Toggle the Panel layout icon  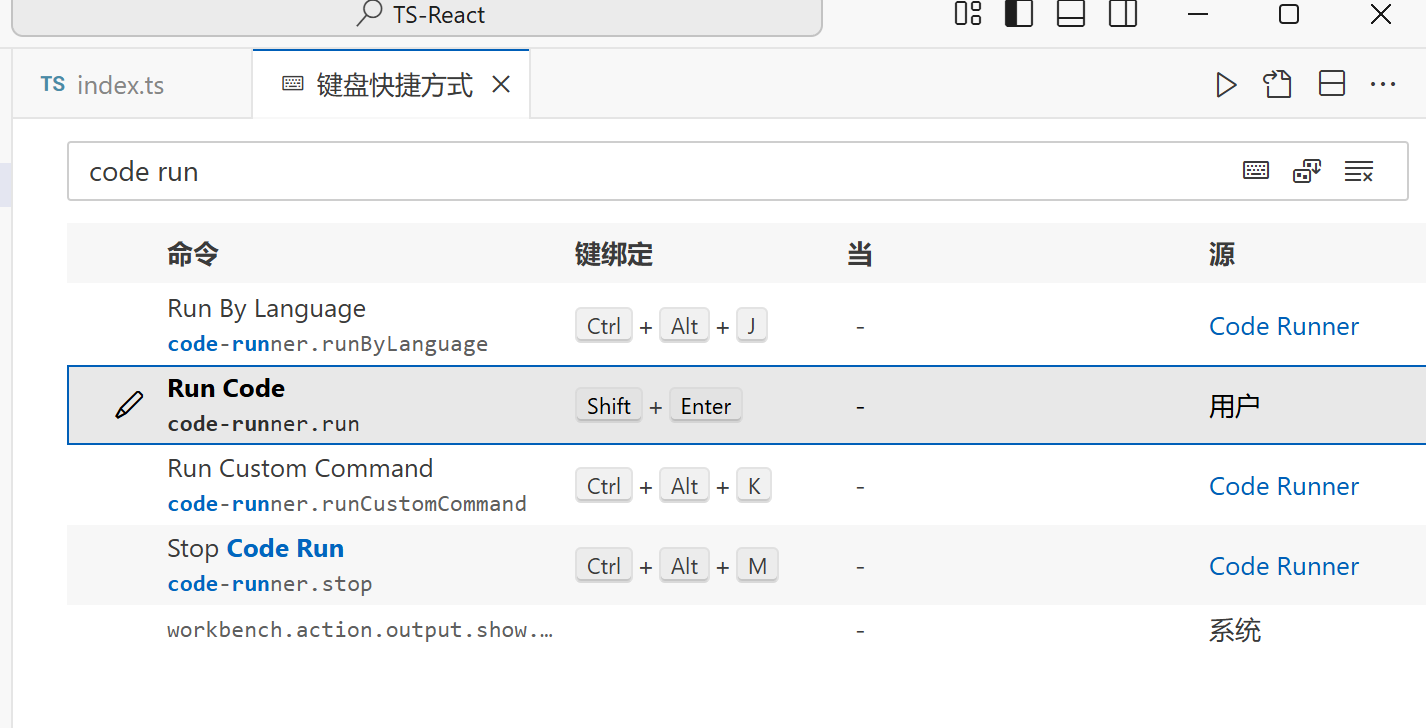point(1071,14)
